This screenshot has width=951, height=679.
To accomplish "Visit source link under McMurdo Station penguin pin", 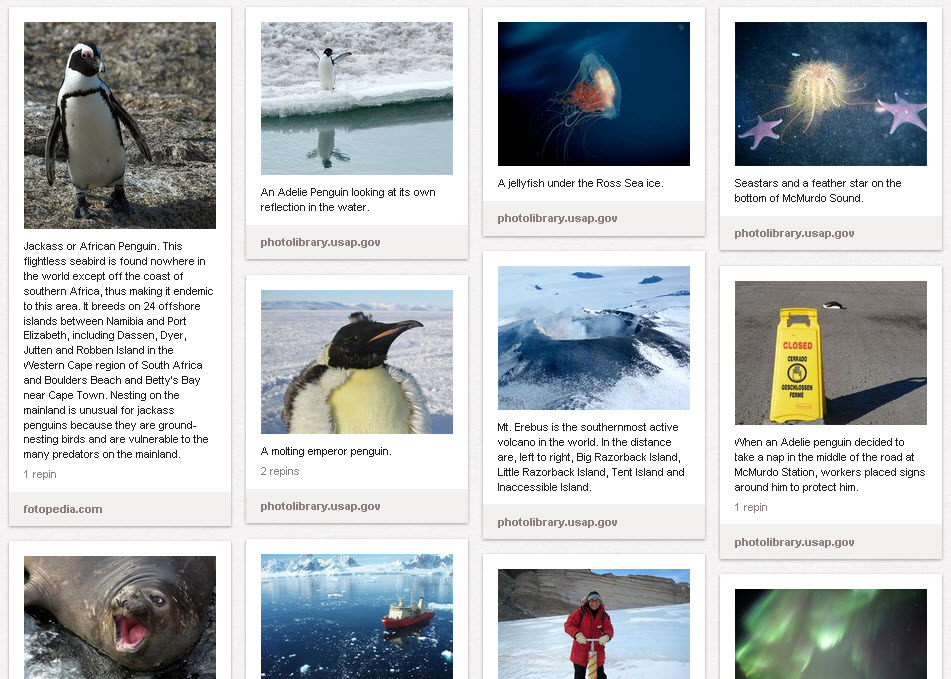I will [x=794, y=543].
